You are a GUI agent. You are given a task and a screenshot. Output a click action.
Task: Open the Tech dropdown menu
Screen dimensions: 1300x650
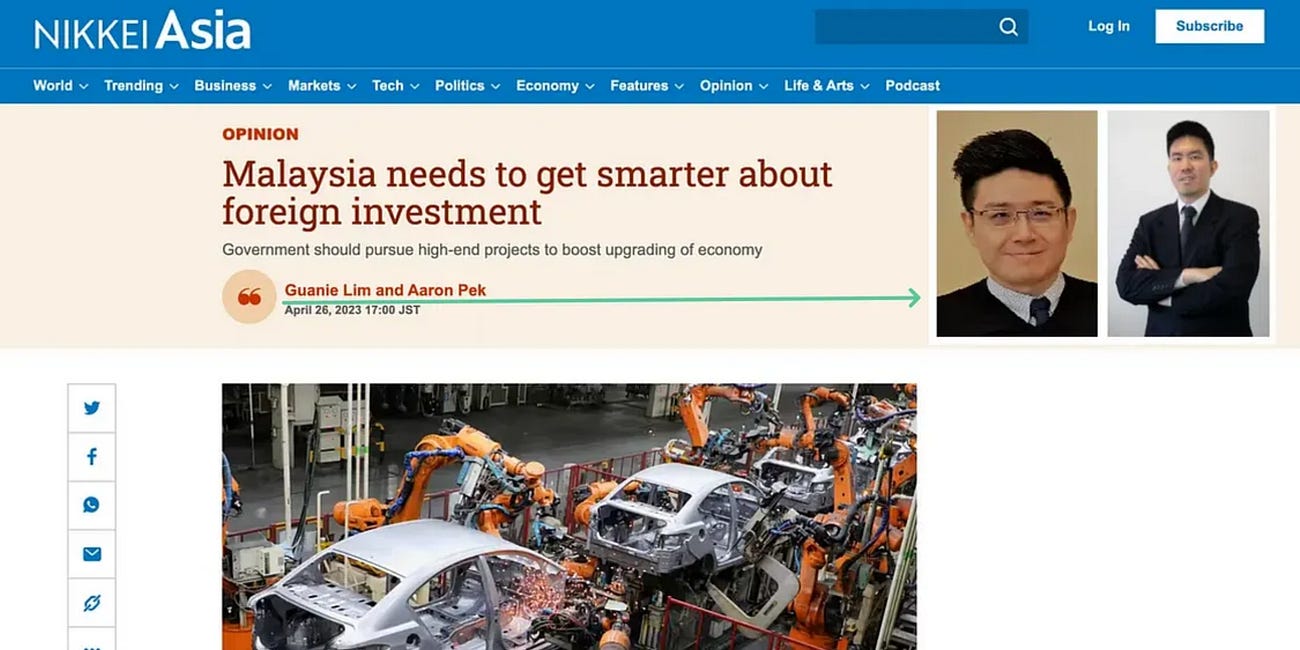tap(396, 86)
